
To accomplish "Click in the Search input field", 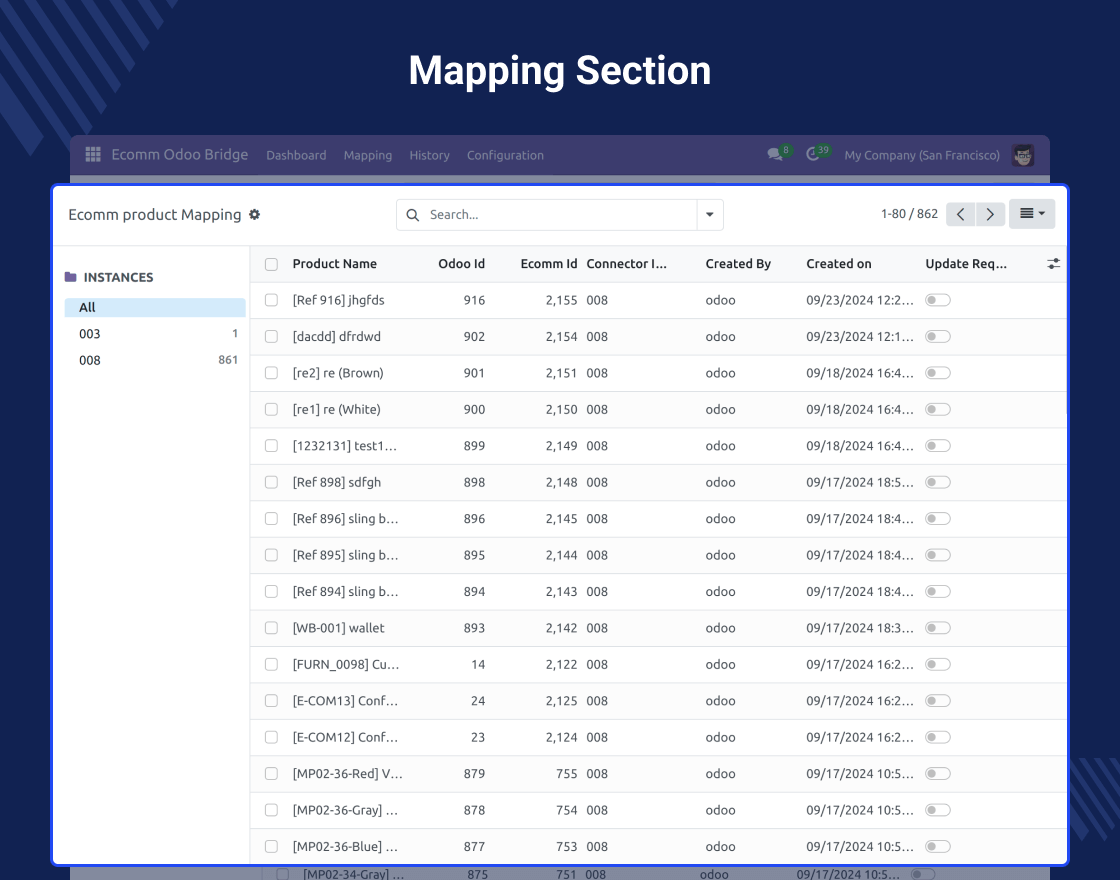I will 561,214.
